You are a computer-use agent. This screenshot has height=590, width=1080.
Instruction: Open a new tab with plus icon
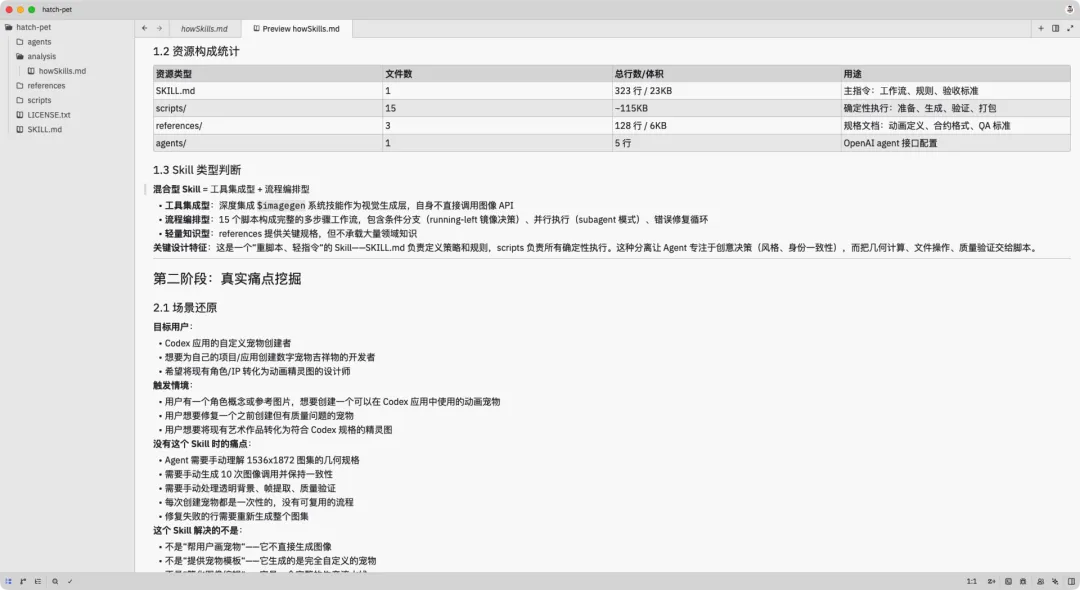tap(1041, 28)
